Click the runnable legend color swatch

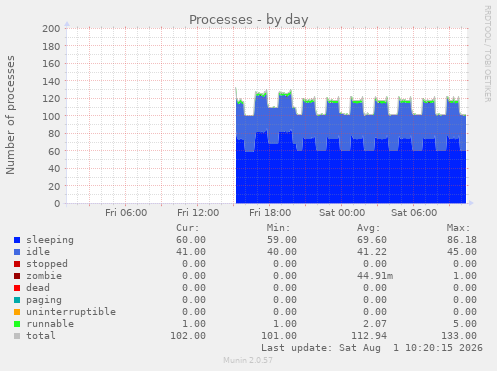17,324
